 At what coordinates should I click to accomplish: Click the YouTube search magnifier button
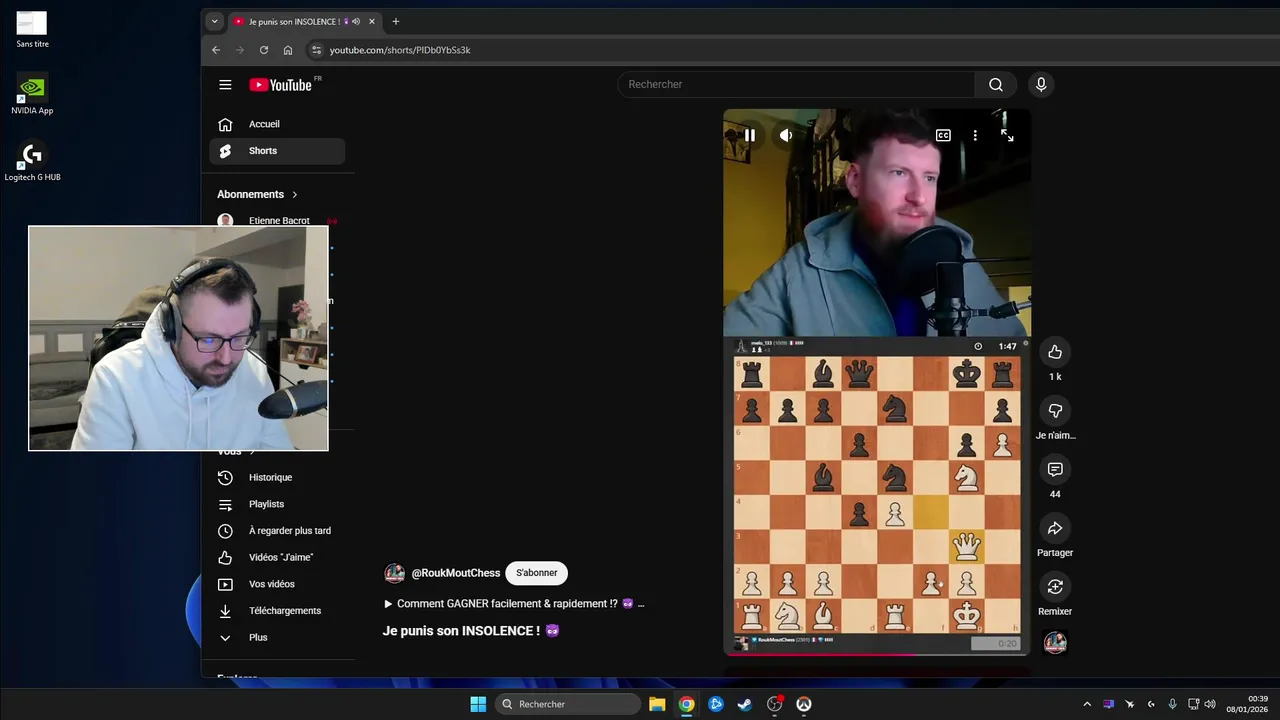[996, 84]
